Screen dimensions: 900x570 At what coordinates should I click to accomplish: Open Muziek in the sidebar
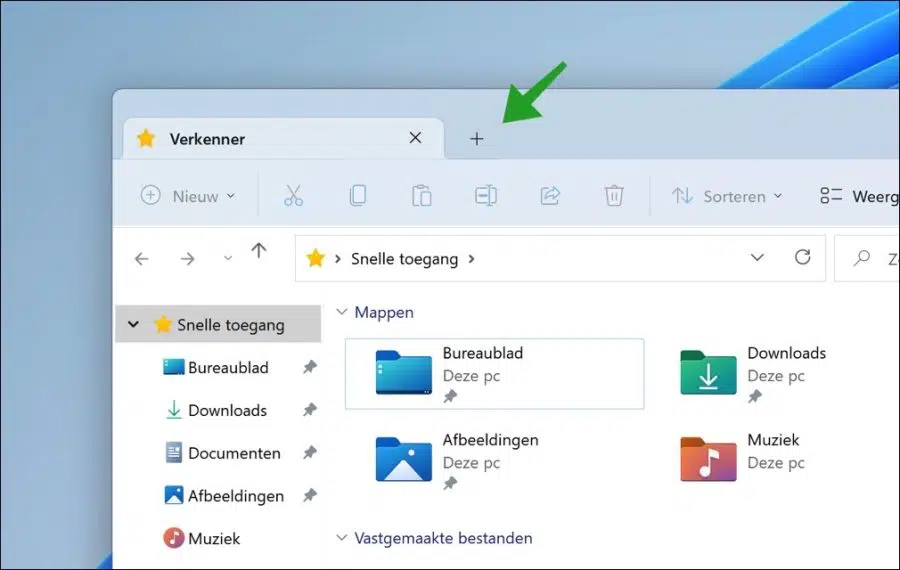coord(201,538)
